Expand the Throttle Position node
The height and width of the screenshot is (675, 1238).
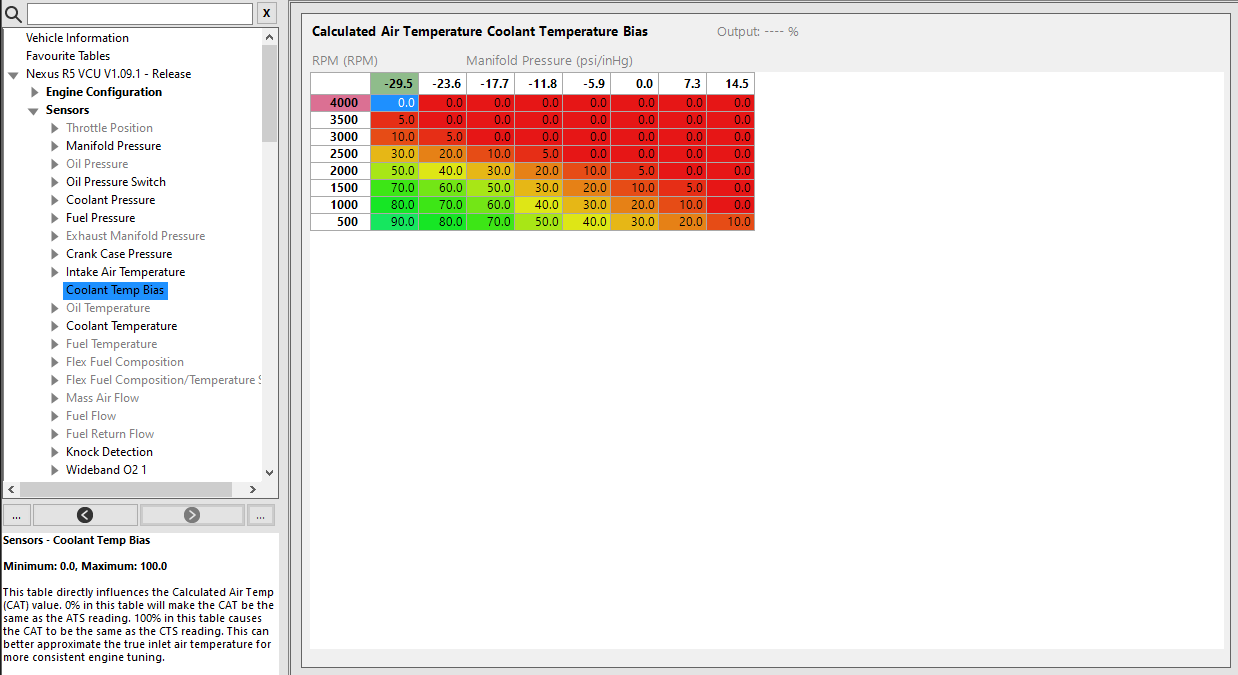point(55,128)
